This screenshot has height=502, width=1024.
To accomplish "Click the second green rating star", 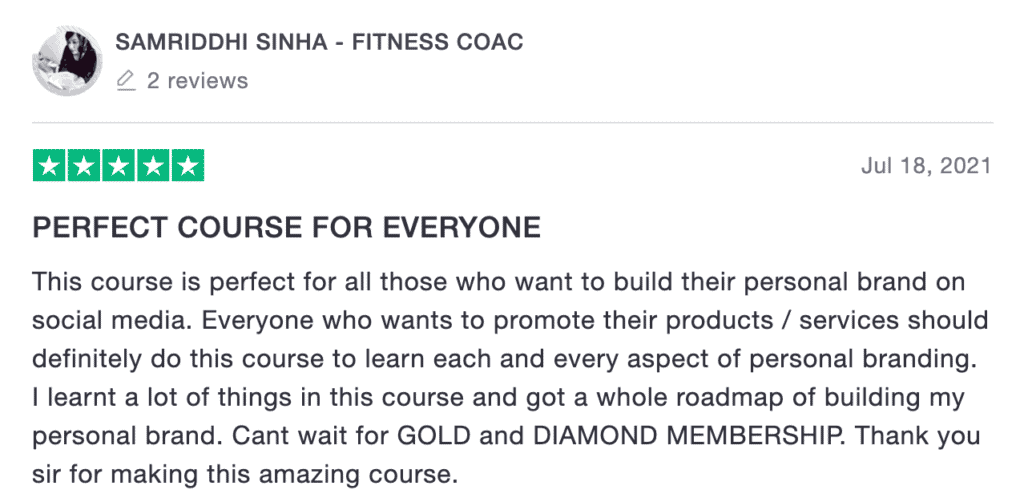I will coord(84,165).
